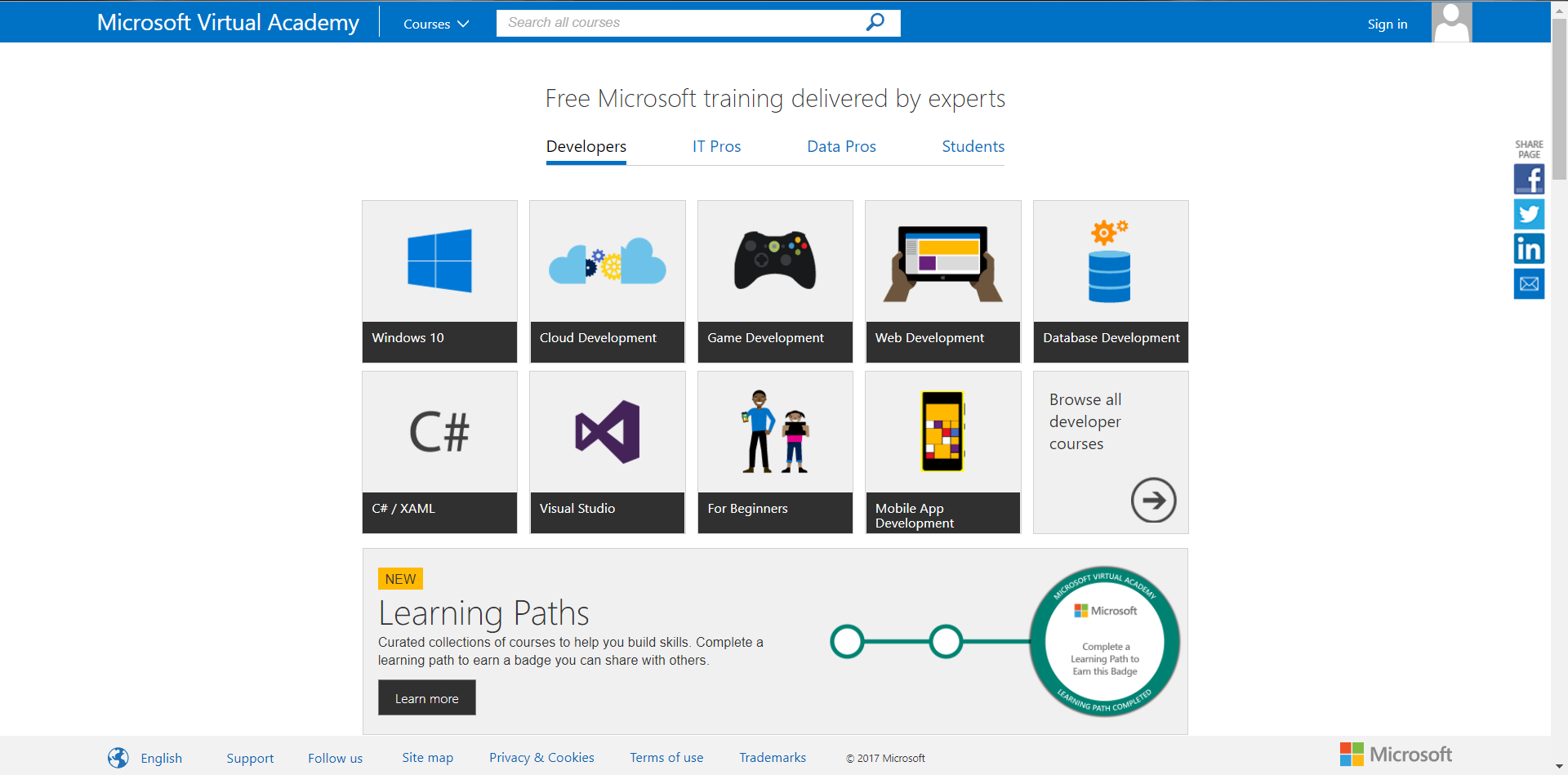Share page on Facebook

click(x=1529, y=179)
